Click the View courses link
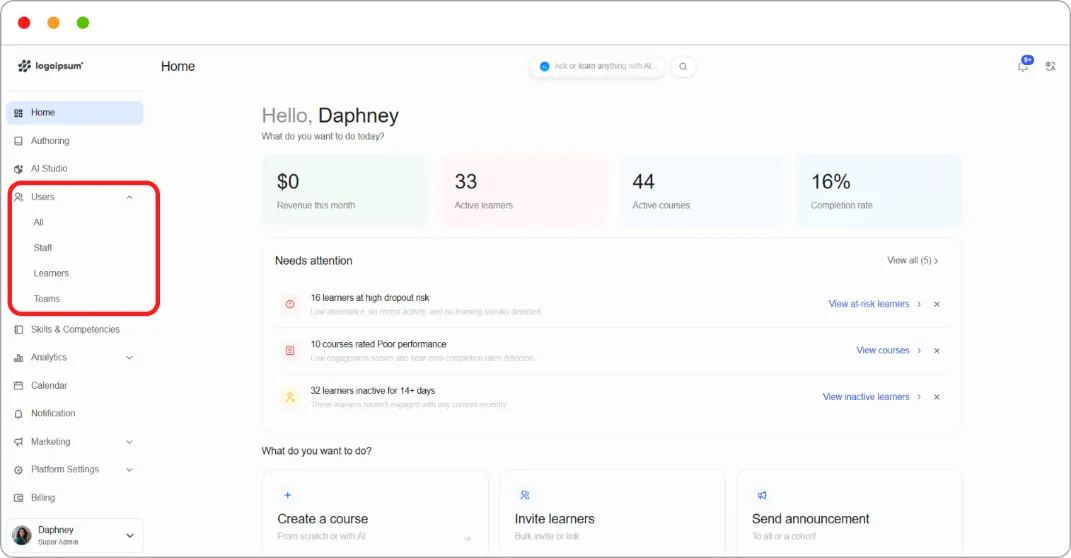Image resolution: width=1071 pixels, height=558 pixels. tap(889, 350)
